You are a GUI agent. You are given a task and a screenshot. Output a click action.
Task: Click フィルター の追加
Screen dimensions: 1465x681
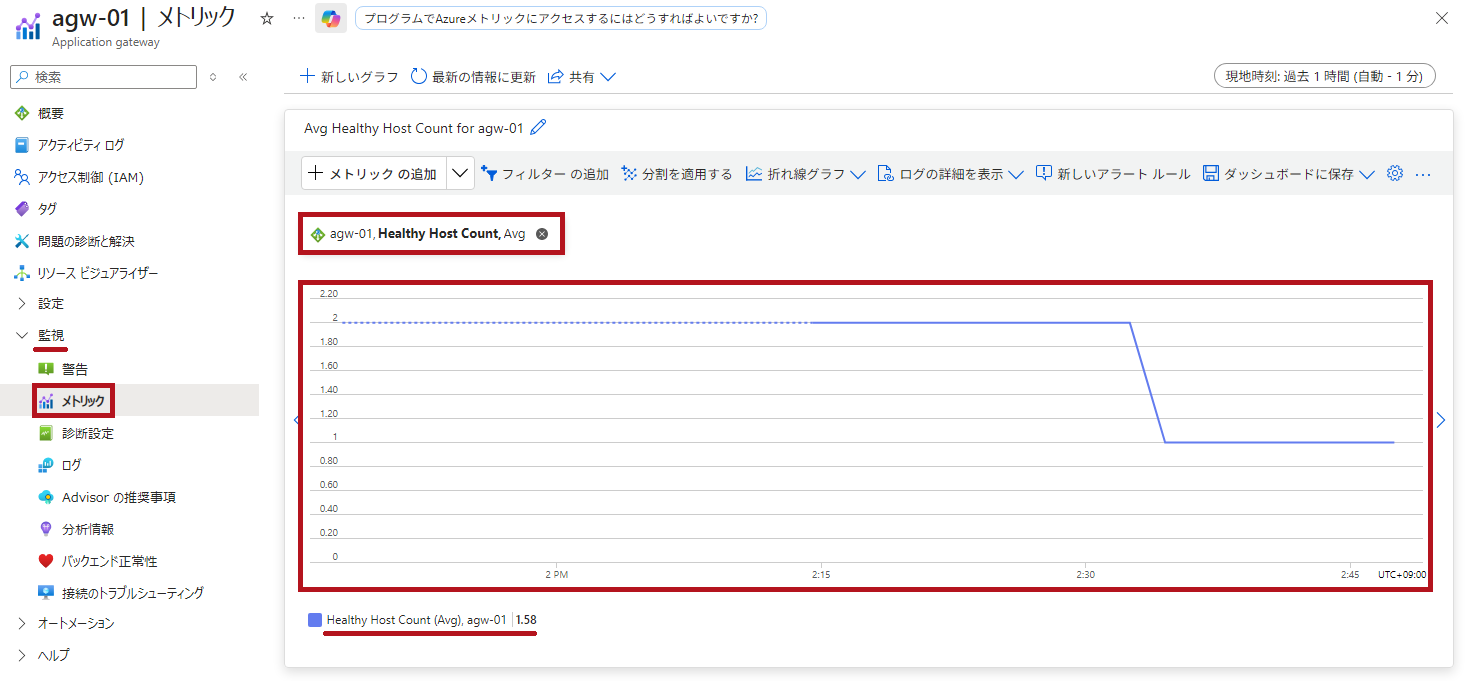pos(545,174)
